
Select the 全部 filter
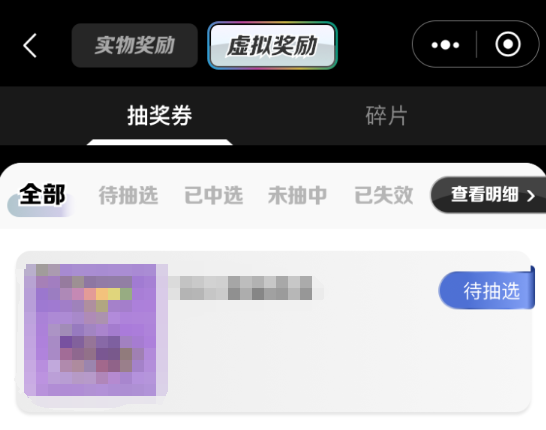tap(42, 195)
